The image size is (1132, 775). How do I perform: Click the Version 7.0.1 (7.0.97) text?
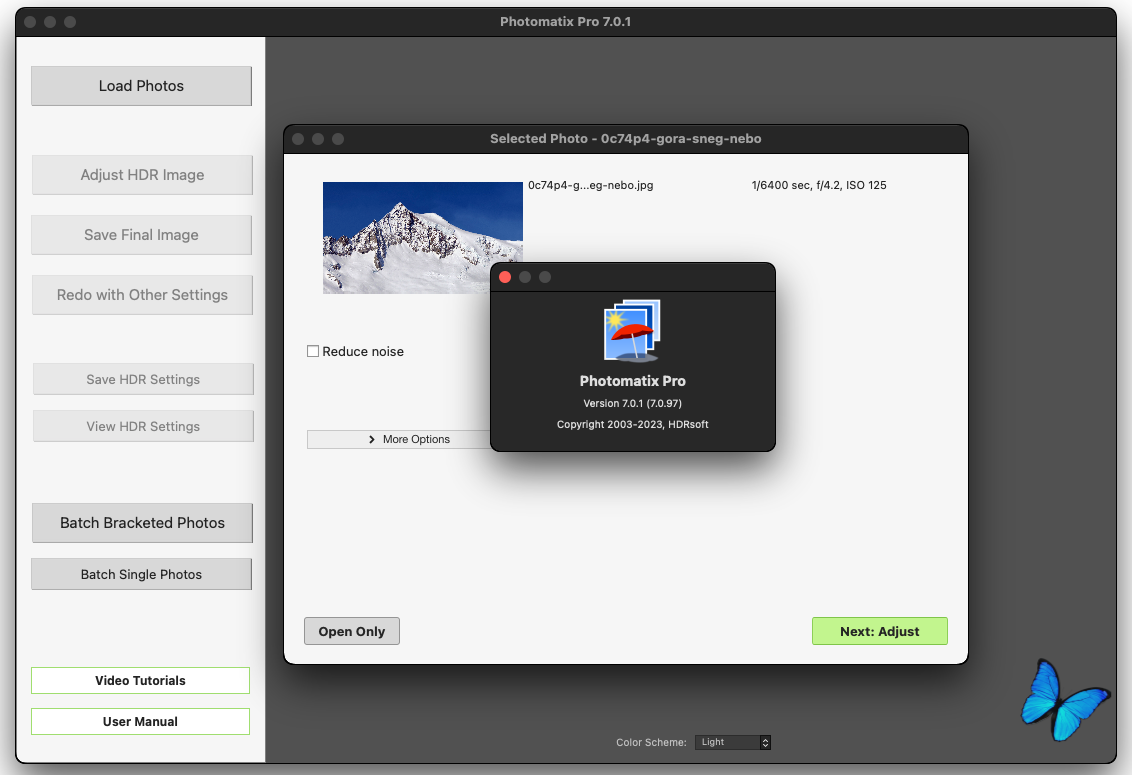coord(632,403)
